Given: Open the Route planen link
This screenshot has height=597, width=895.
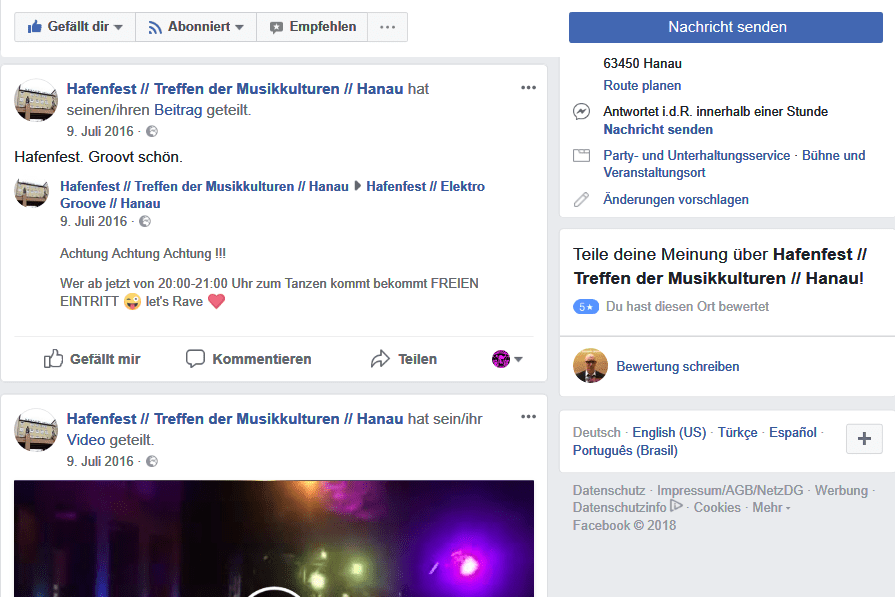Looking at the screenshot, I should (x=642, y=86).
